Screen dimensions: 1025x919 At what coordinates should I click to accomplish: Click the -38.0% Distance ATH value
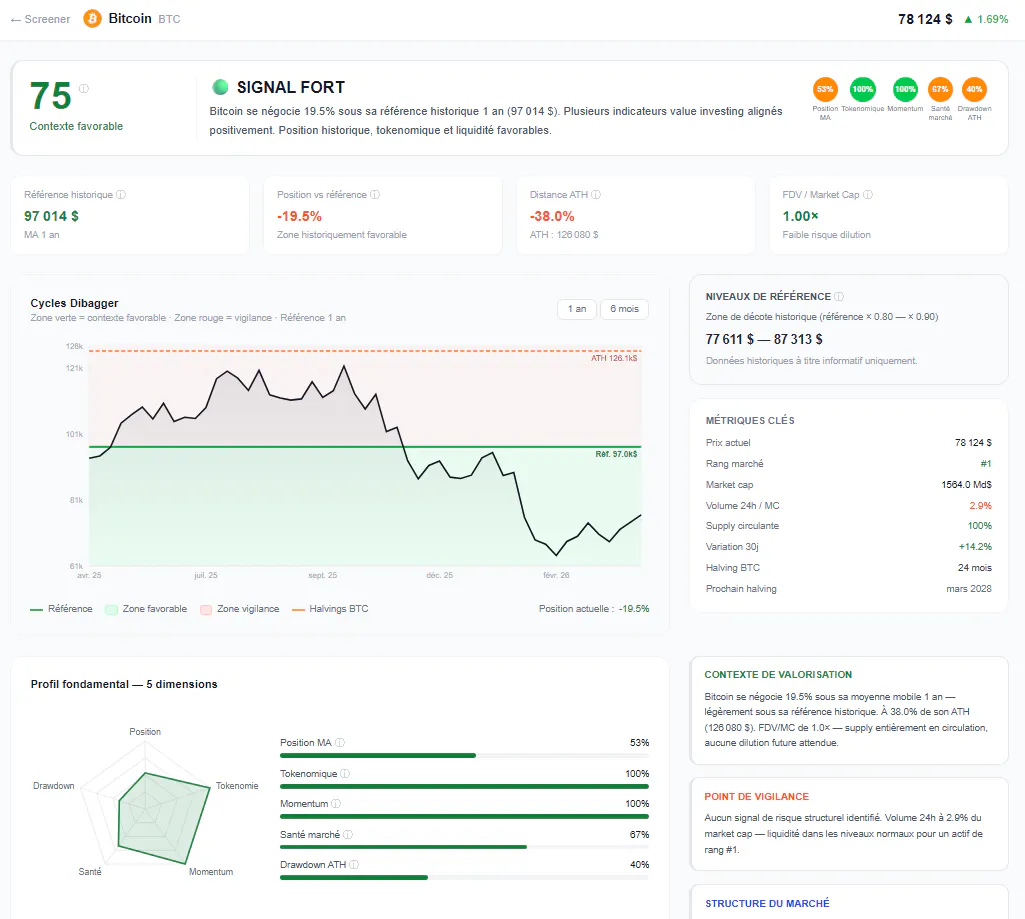coord(552,216)
